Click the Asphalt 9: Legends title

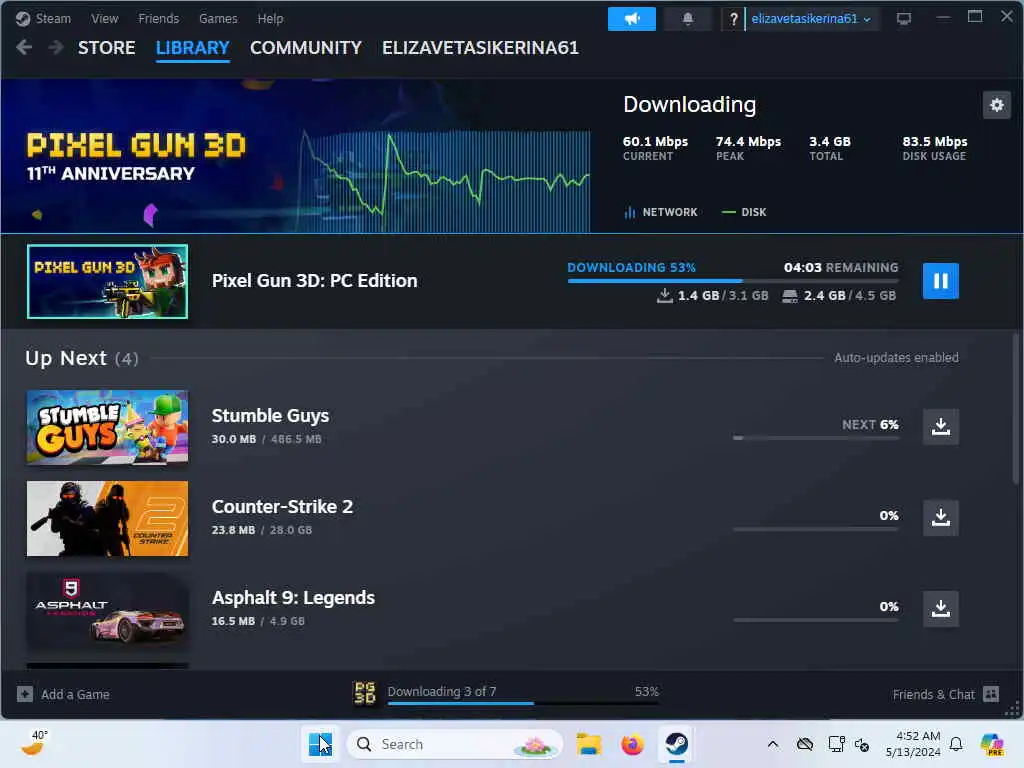pyautogui.click(x=293, y=598)
